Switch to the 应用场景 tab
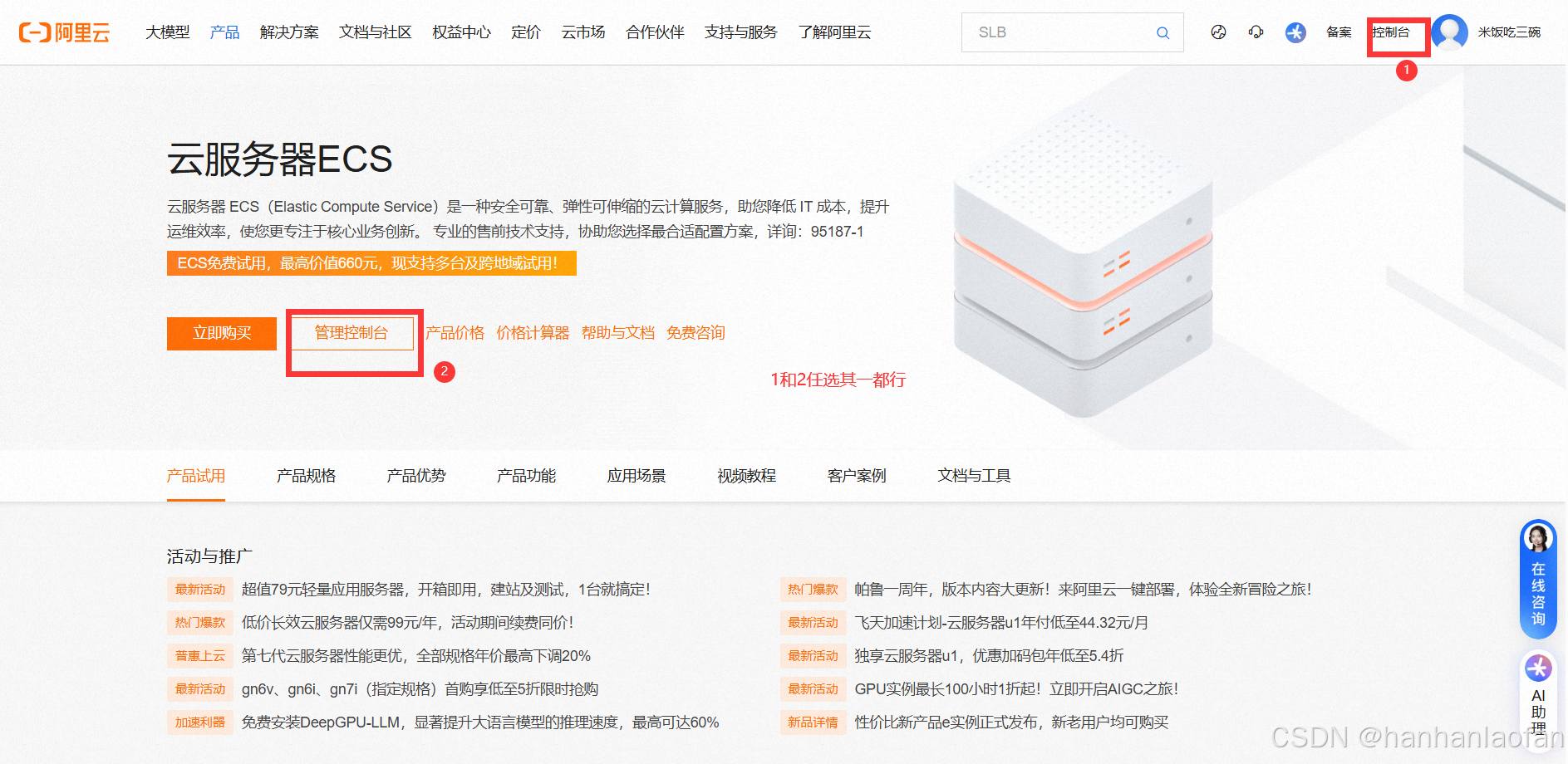 [637, 476]
